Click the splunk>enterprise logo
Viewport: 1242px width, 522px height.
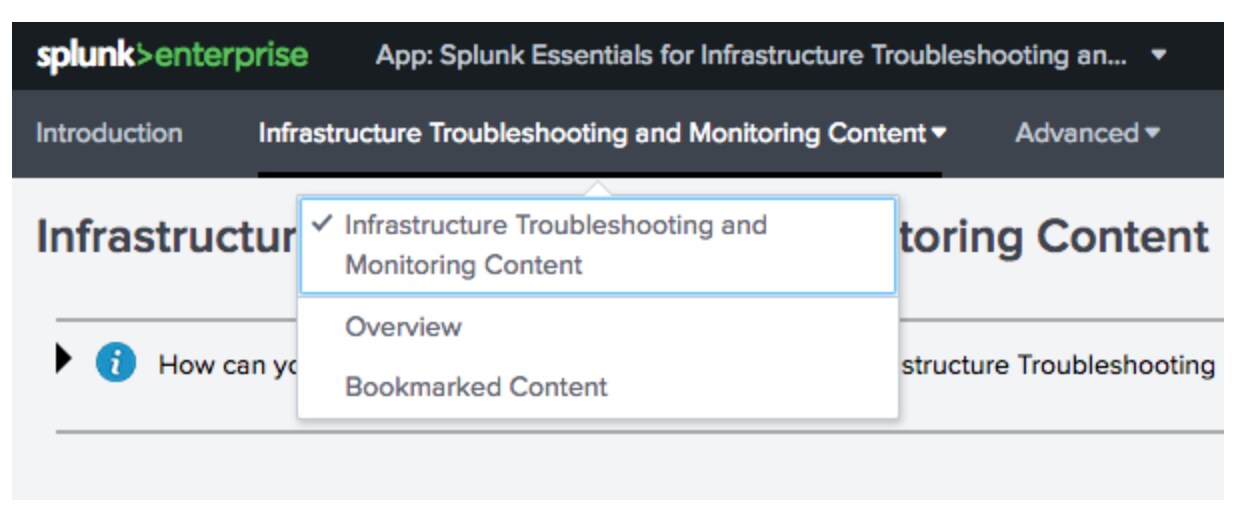click(172, 55)
